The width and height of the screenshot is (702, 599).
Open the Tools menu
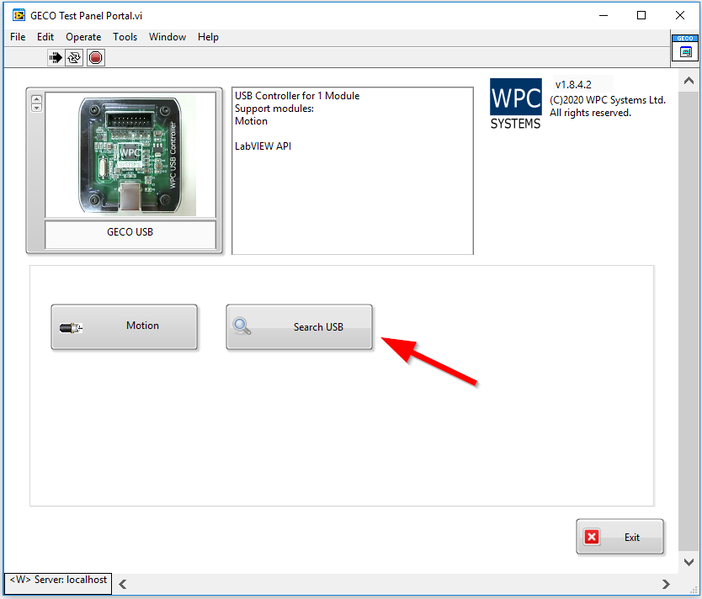click(x=125, y=37)
